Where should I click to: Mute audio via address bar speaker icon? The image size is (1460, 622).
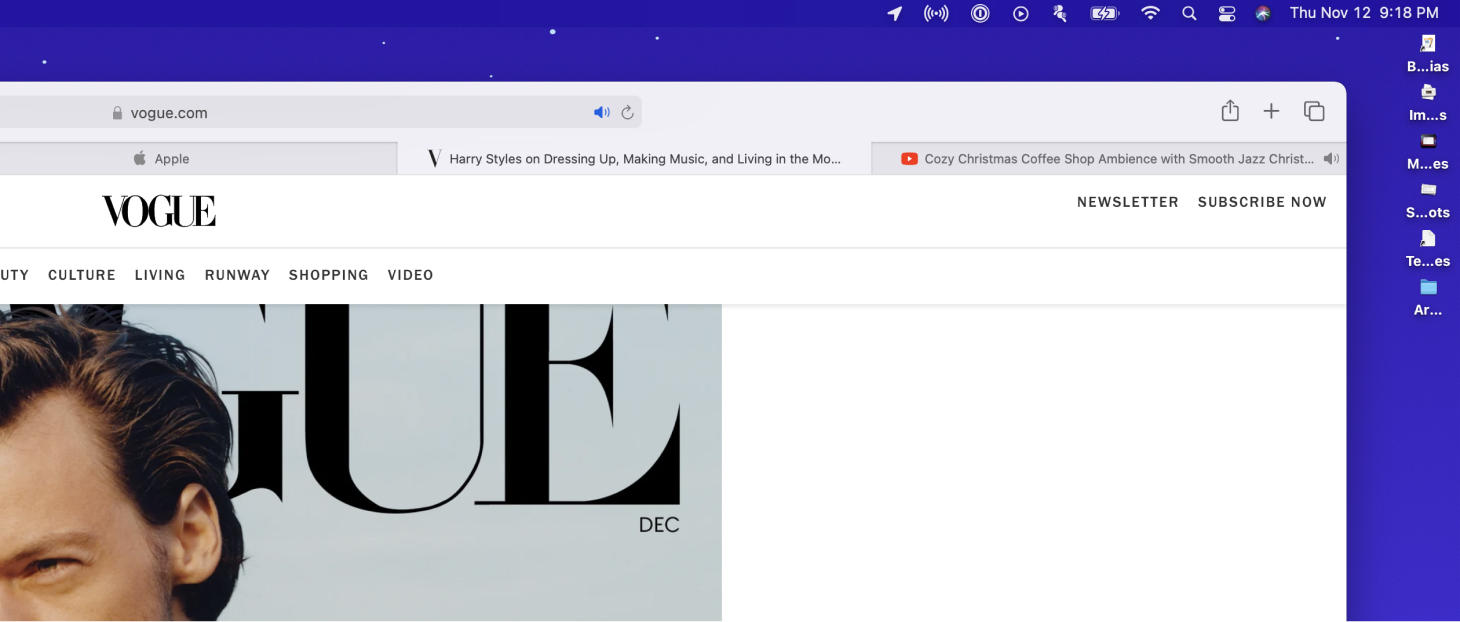pyautogui.click(x=601, y=112)
